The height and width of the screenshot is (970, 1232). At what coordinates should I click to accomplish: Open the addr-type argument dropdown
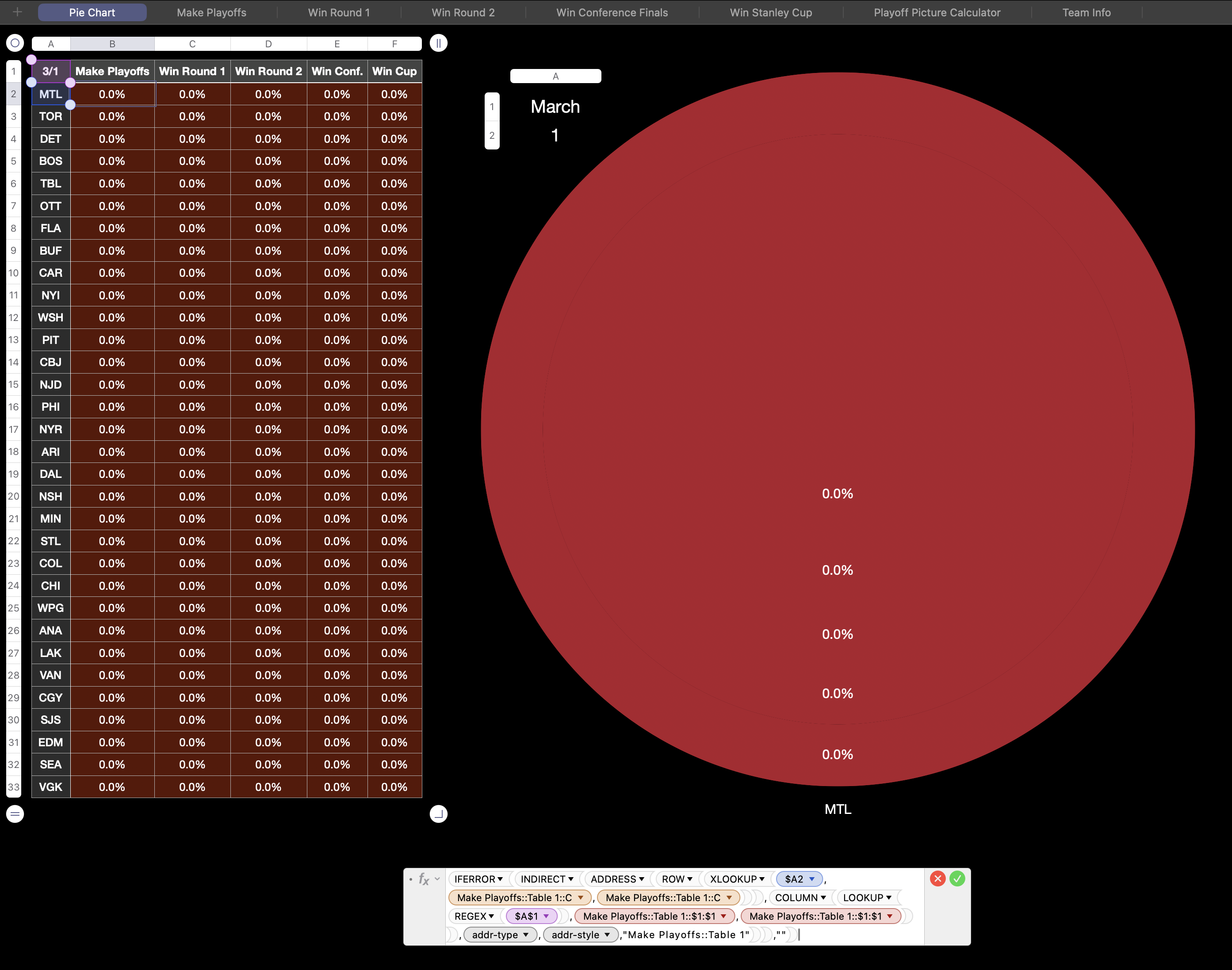[x=526, y=935]
